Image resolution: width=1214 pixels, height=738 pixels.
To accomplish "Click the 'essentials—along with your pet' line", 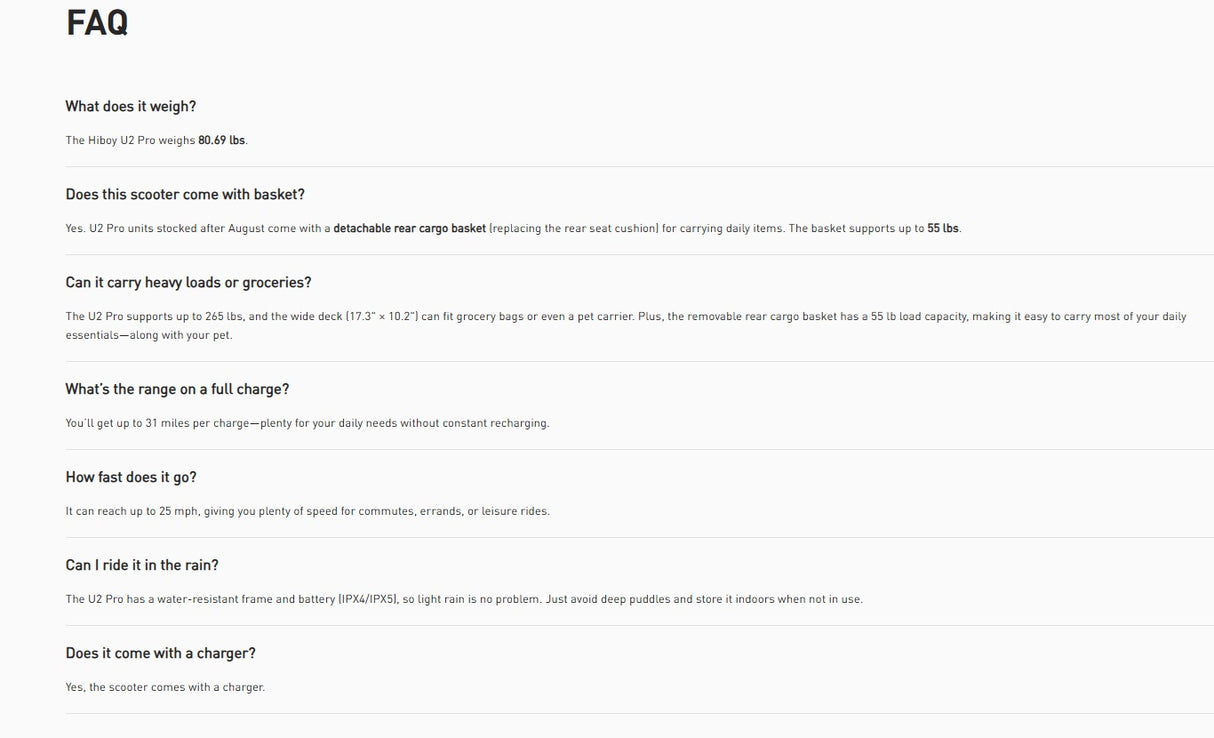I will point(149,335).
